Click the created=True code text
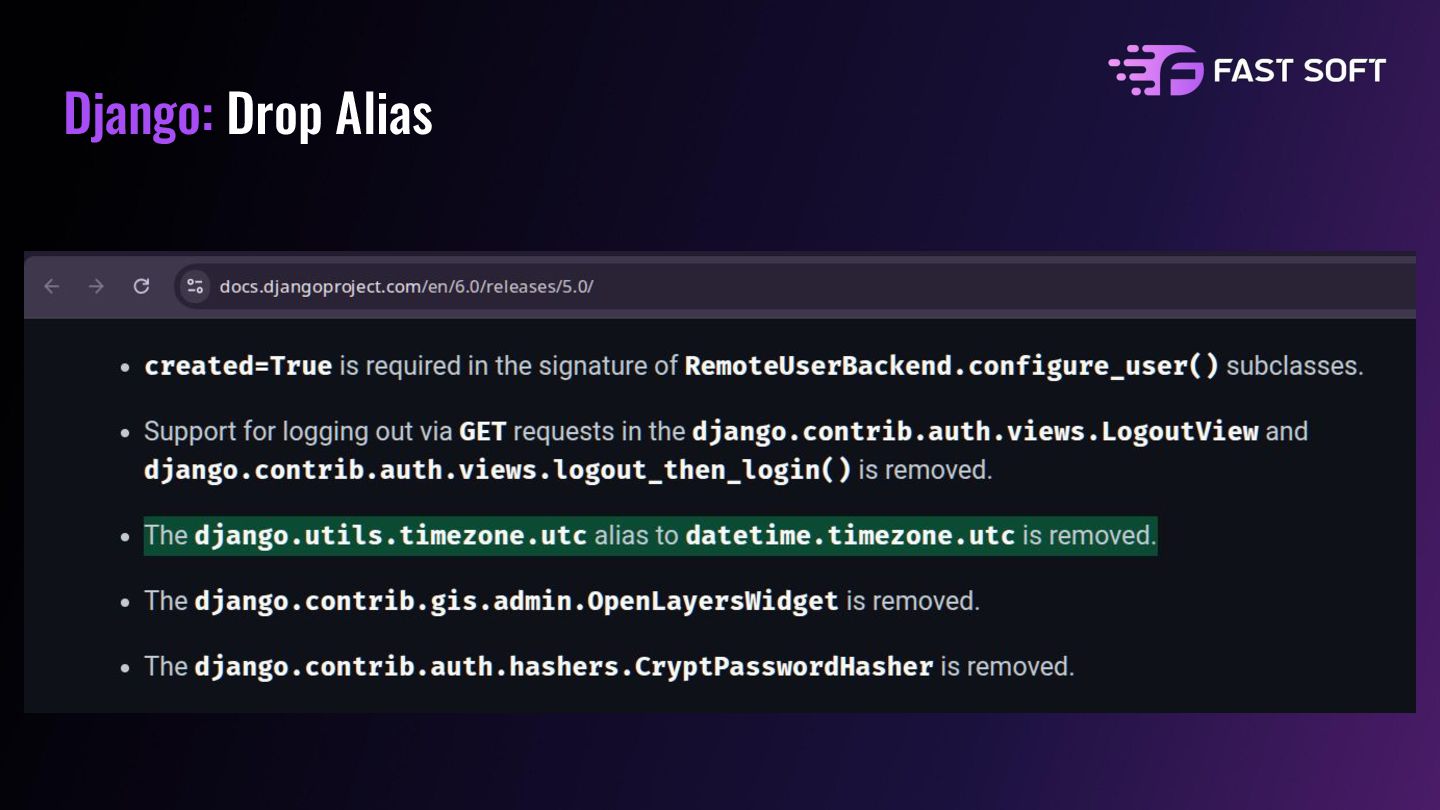 tap(238, 366)
